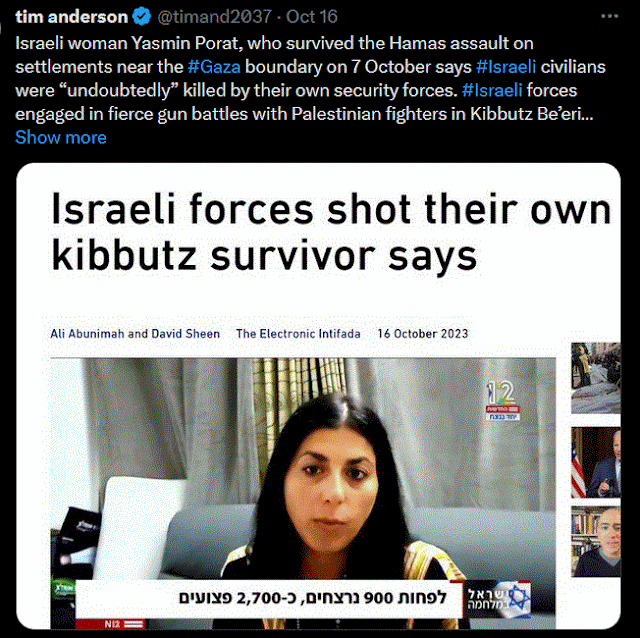Screen dimensions: 640x638
Task: Open the main photo of the woman interviewed
Action: click(303, 493)
